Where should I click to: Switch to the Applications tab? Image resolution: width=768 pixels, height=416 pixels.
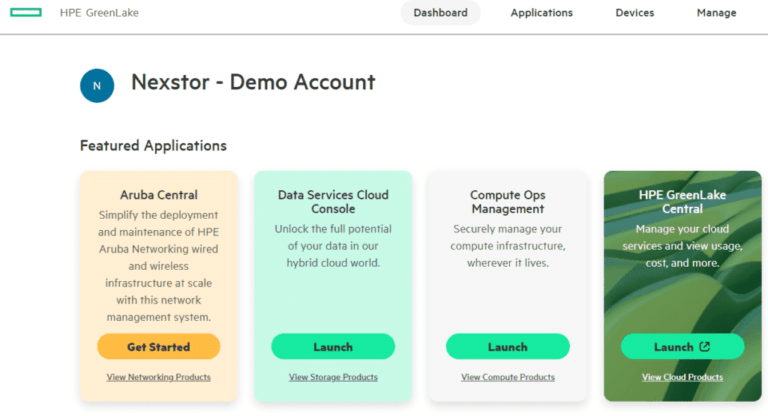[541, 13]
